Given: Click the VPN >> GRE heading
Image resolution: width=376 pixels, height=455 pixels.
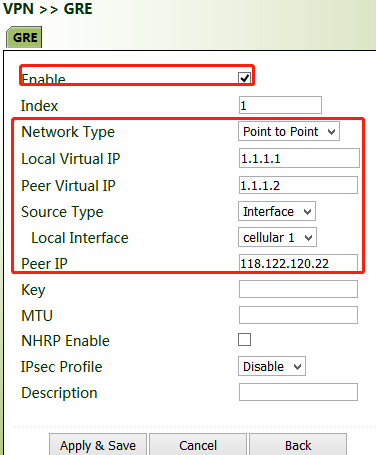Looking at the screenshot, I should (48, 8).
